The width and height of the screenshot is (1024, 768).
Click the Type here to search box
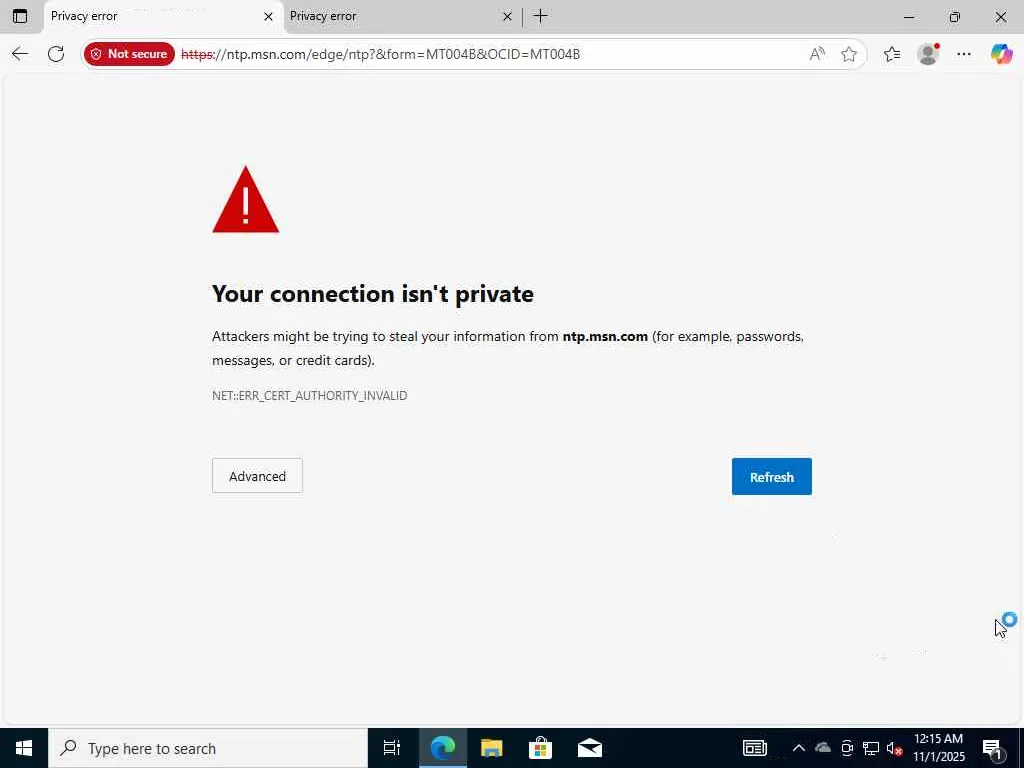(x=208, y=748)
